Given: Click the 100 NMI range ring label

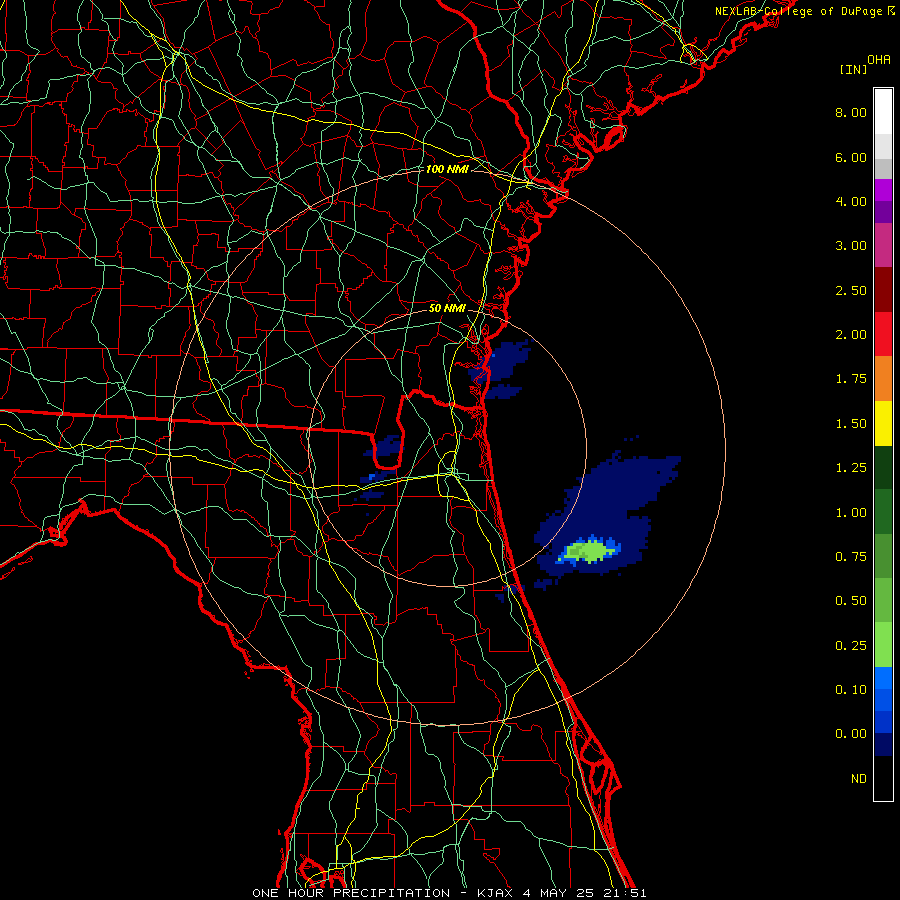Looking at the screenshot, I should (x=447, y=169).
